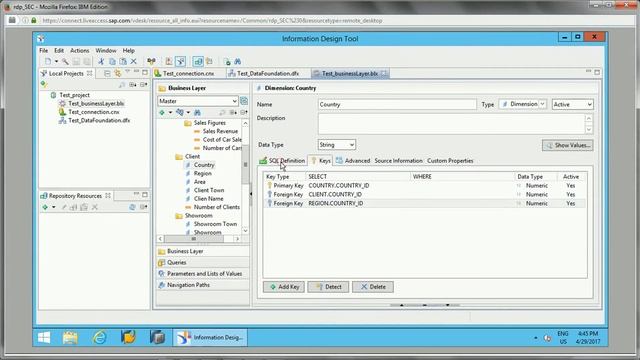Click the Name field containing Country
Image resolution: width=640 pixels, height=360 pixels.
pos(397,104)
